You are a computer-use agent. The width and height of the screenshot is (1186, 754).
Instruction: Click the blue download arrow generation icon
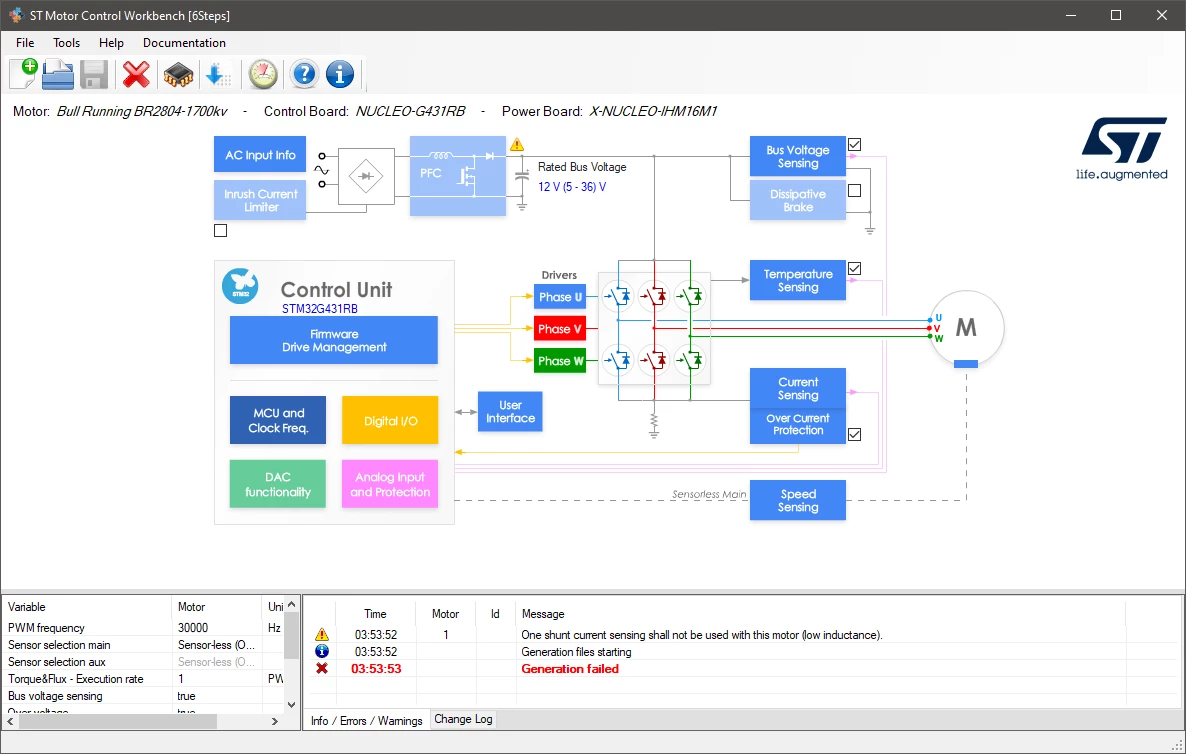coord(218,74)
